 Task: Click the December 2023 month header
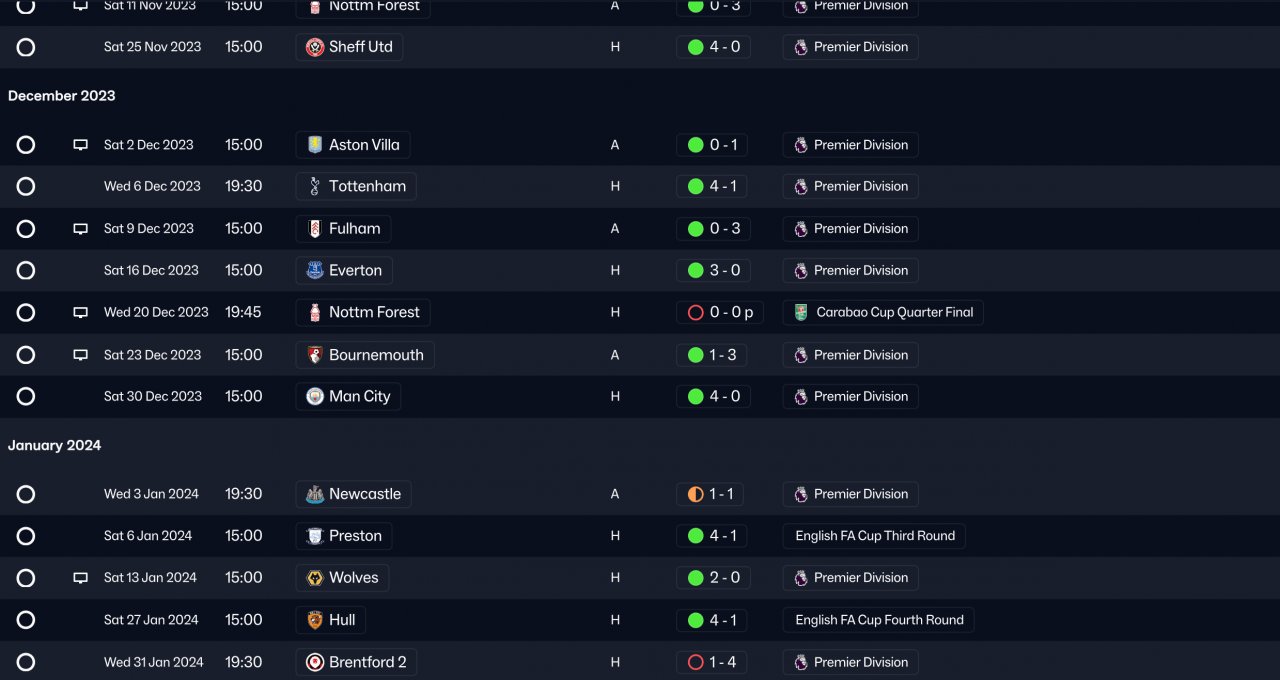(x=62, y=96)
